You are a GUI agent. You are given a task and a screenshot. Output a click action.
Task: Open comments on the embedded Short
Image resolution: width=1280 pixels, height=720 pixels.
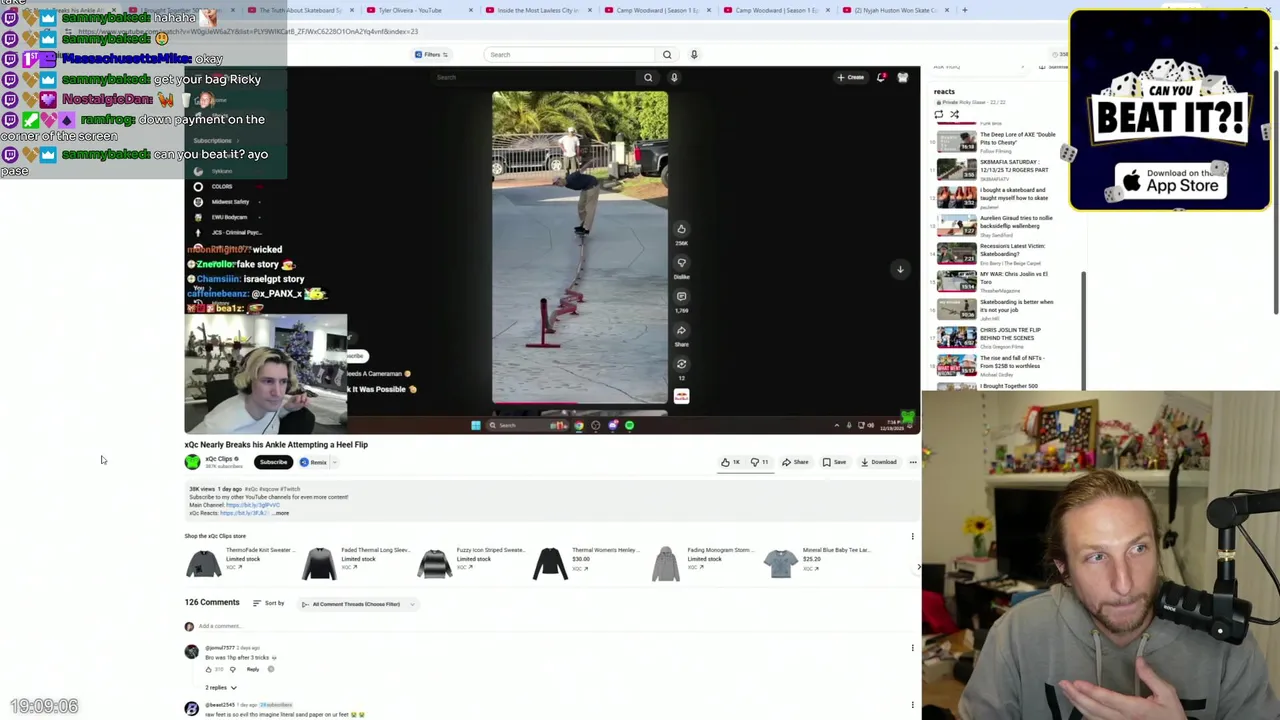[681, 297]
